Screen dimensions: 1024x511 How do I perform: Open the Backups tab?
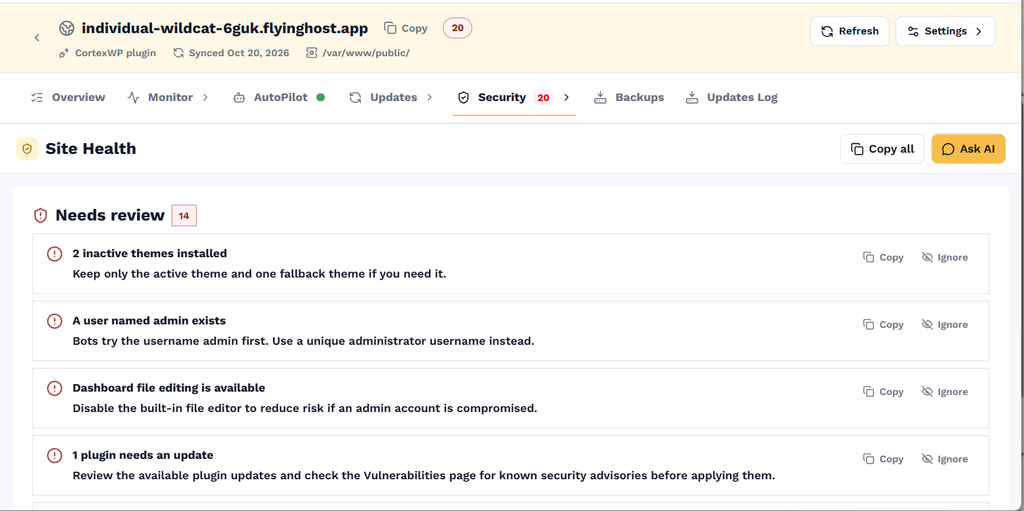click(629, 97)
